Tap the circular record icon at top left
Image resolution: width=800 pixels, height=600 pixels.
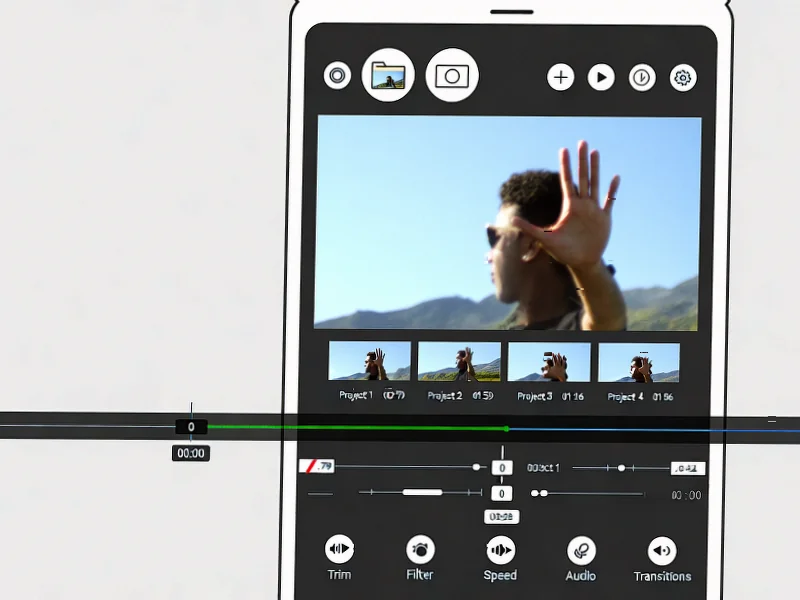click(338, 75)
